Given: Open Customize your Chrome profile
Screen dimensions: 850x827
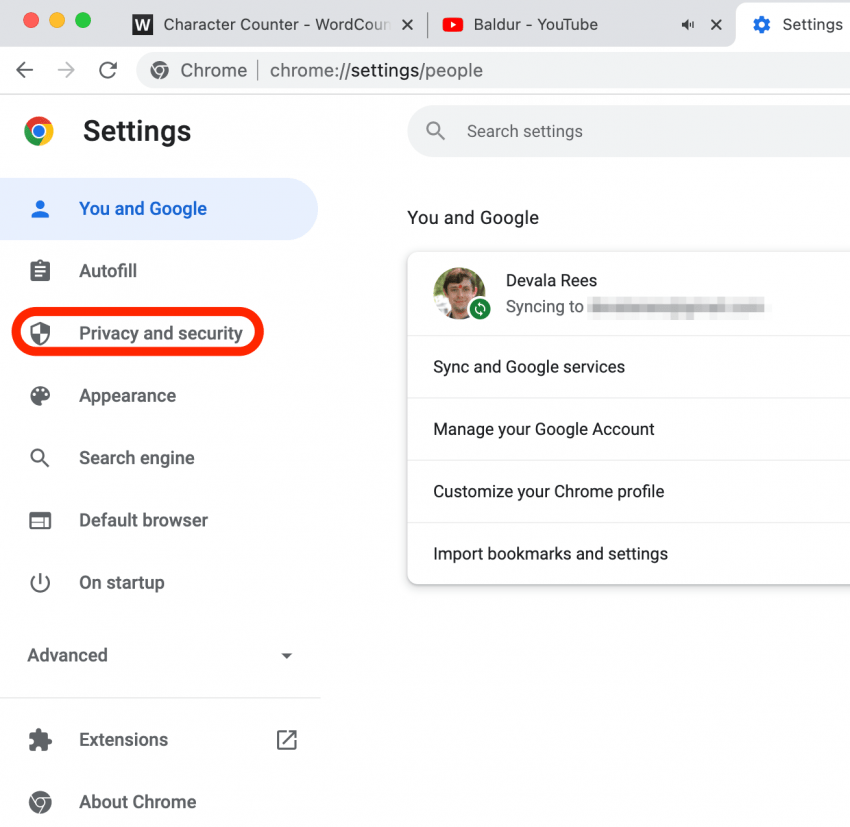Looking at the screenshot, I should 629,492.
